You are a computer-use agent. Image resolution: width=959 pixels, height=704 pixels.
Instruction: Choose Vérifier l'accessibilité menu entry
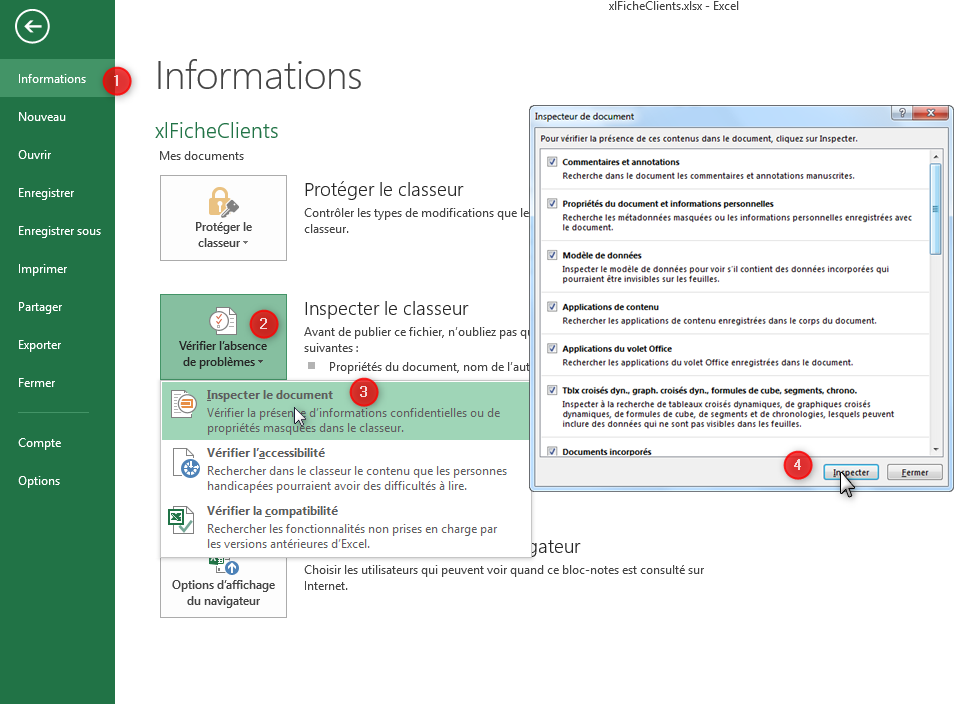pos(346,469)
